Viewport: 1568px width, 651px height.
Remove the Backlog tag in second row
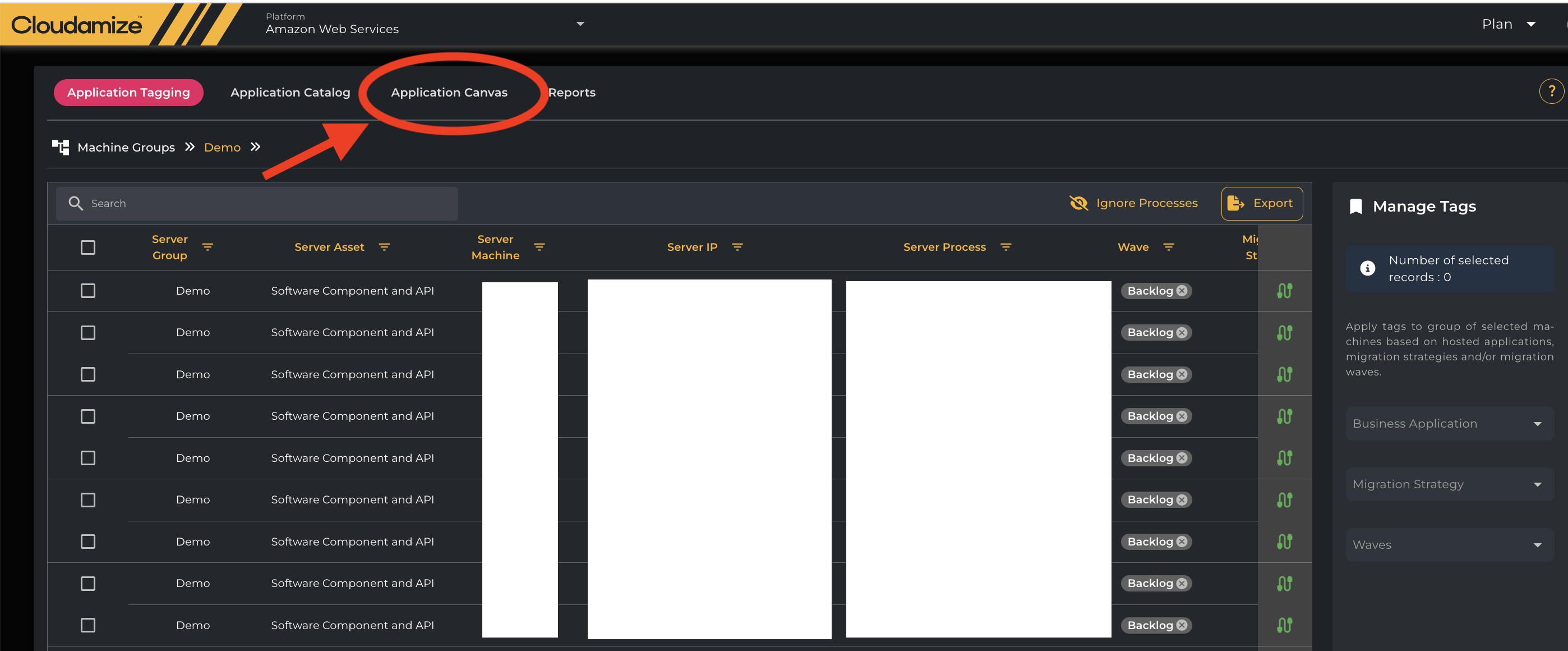tap(1182, 332)
